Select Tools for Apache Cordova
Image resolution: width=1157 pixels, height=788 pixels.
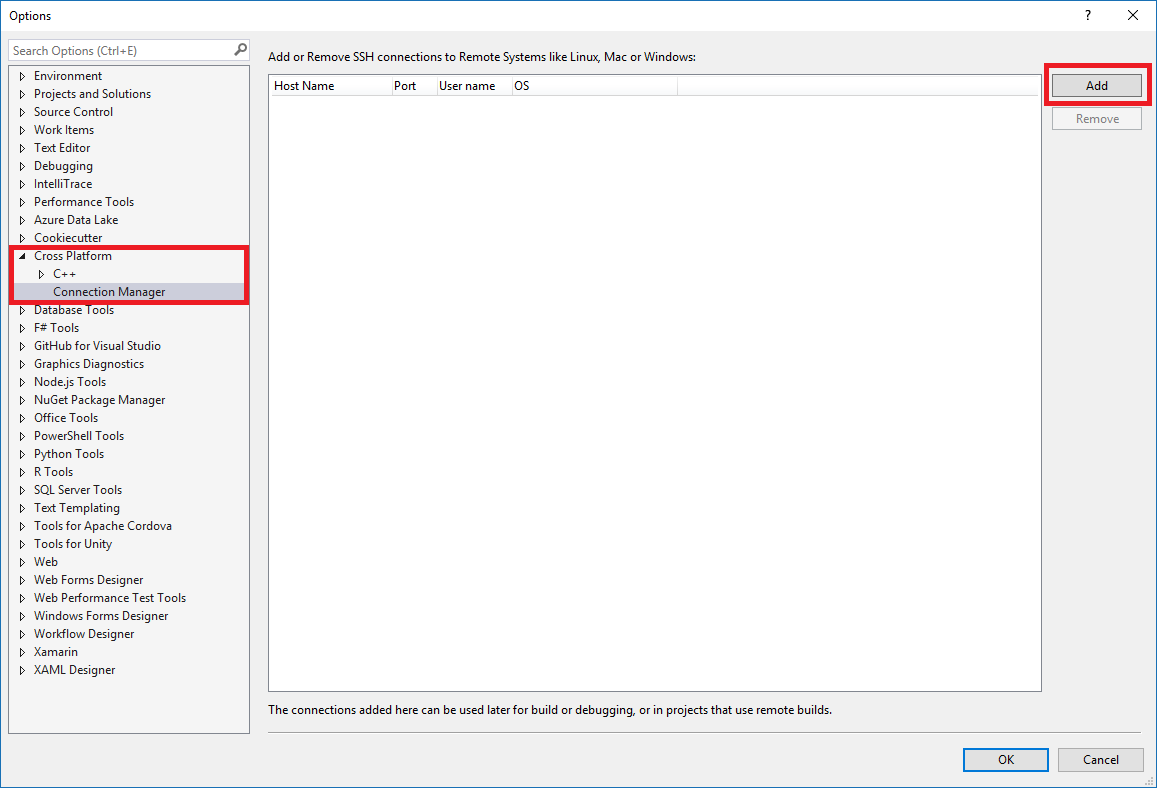point(102,526)
